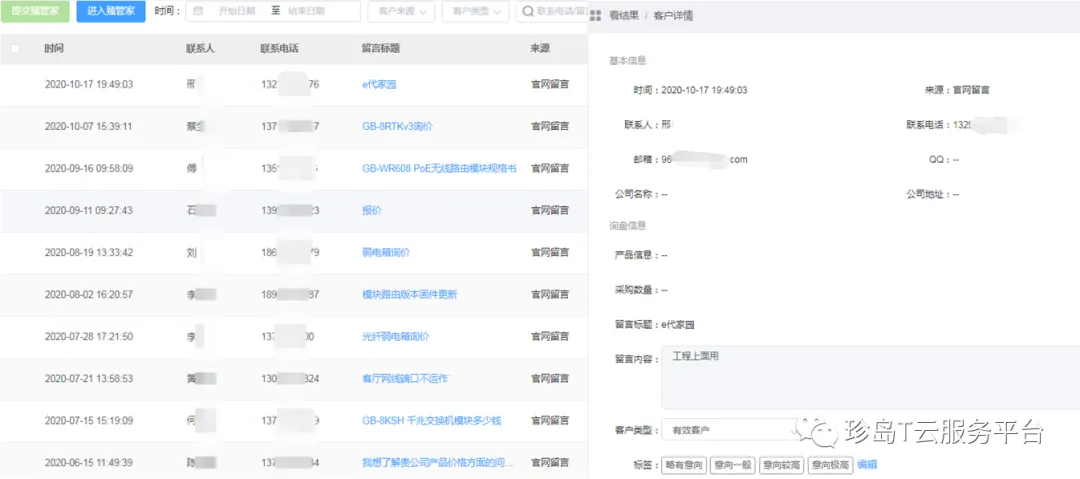Click the 开始日期 start date field
The height and width of the screenshot is (479, 1080).
click(x=236, y=11)
